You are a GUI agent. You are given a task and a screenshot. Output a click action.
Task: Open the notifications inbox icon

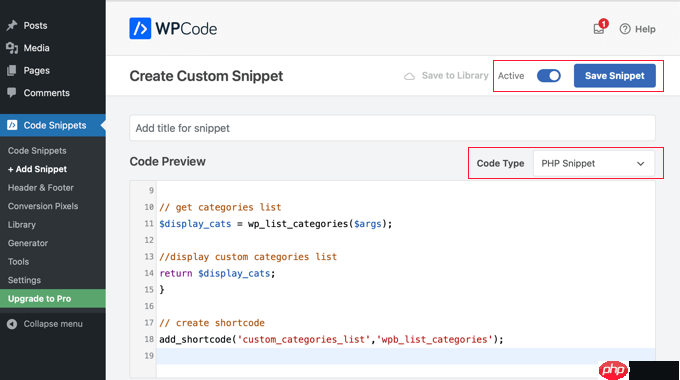[599, 29]
